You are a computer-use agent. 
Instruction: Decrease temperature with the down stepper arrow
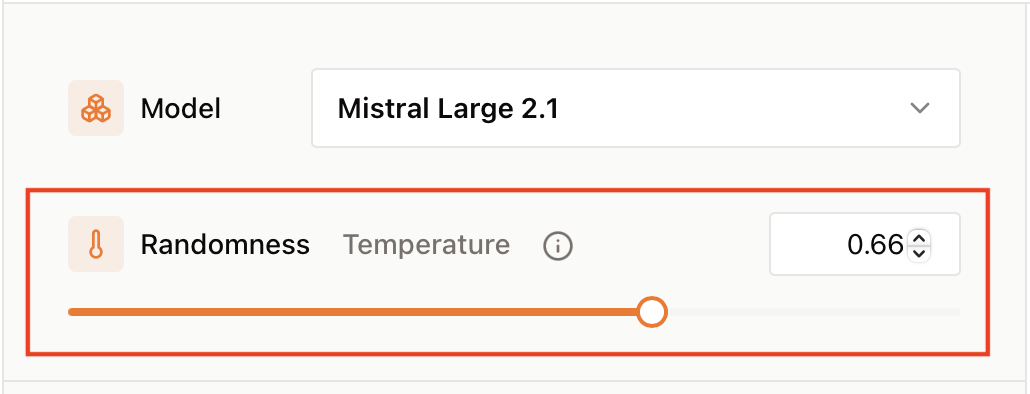[x=920, y=253]
